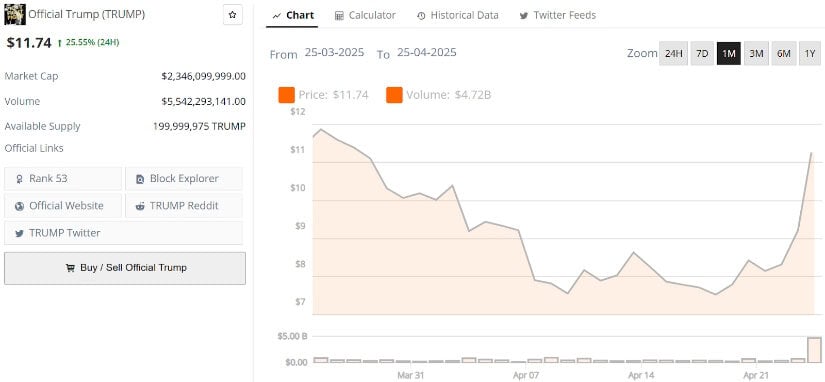
Task: Click the Mar 31 axis label
Action: 411,376
